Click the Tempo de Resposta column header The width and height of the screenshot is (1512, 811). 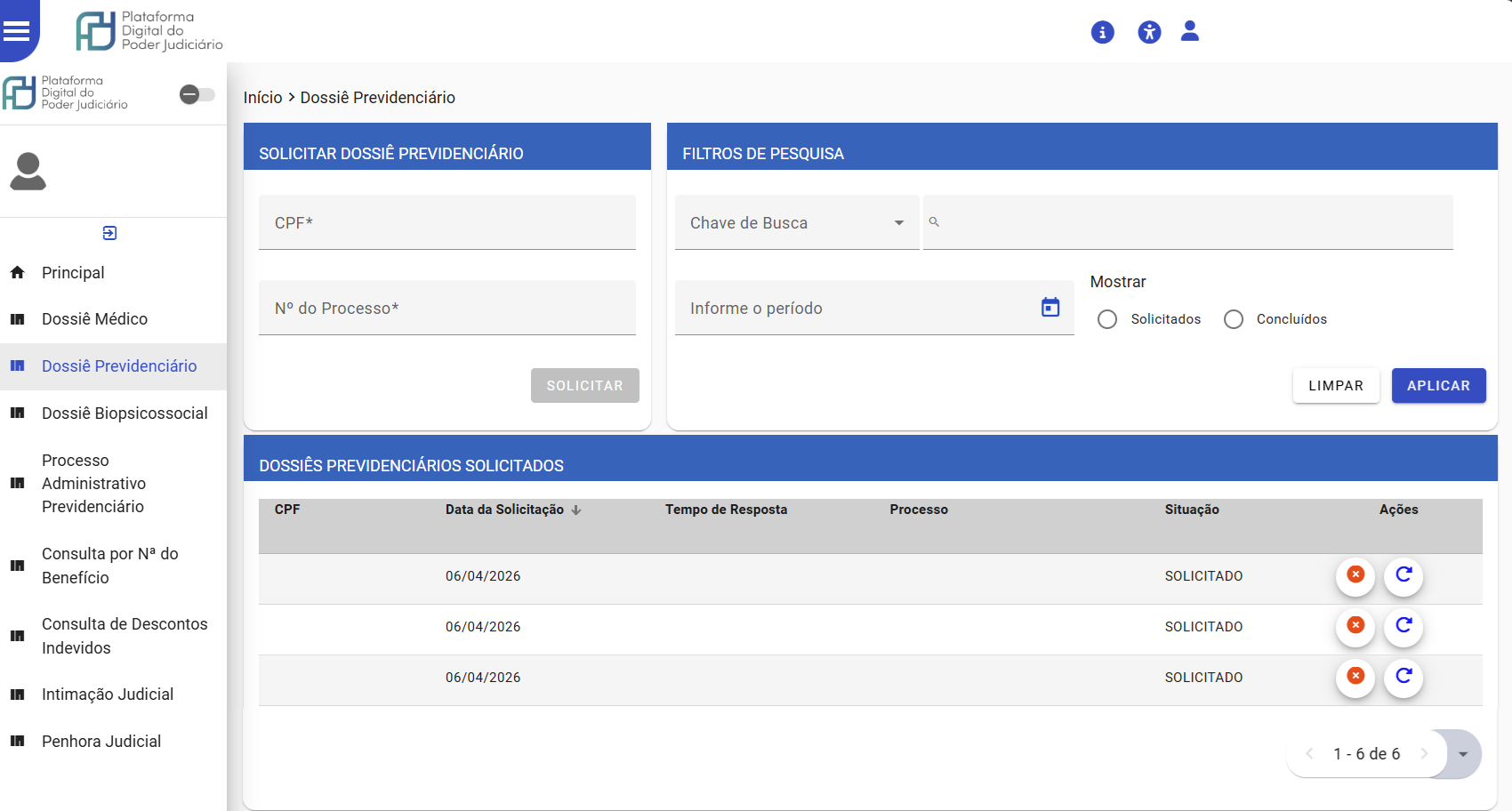[726, 510]
